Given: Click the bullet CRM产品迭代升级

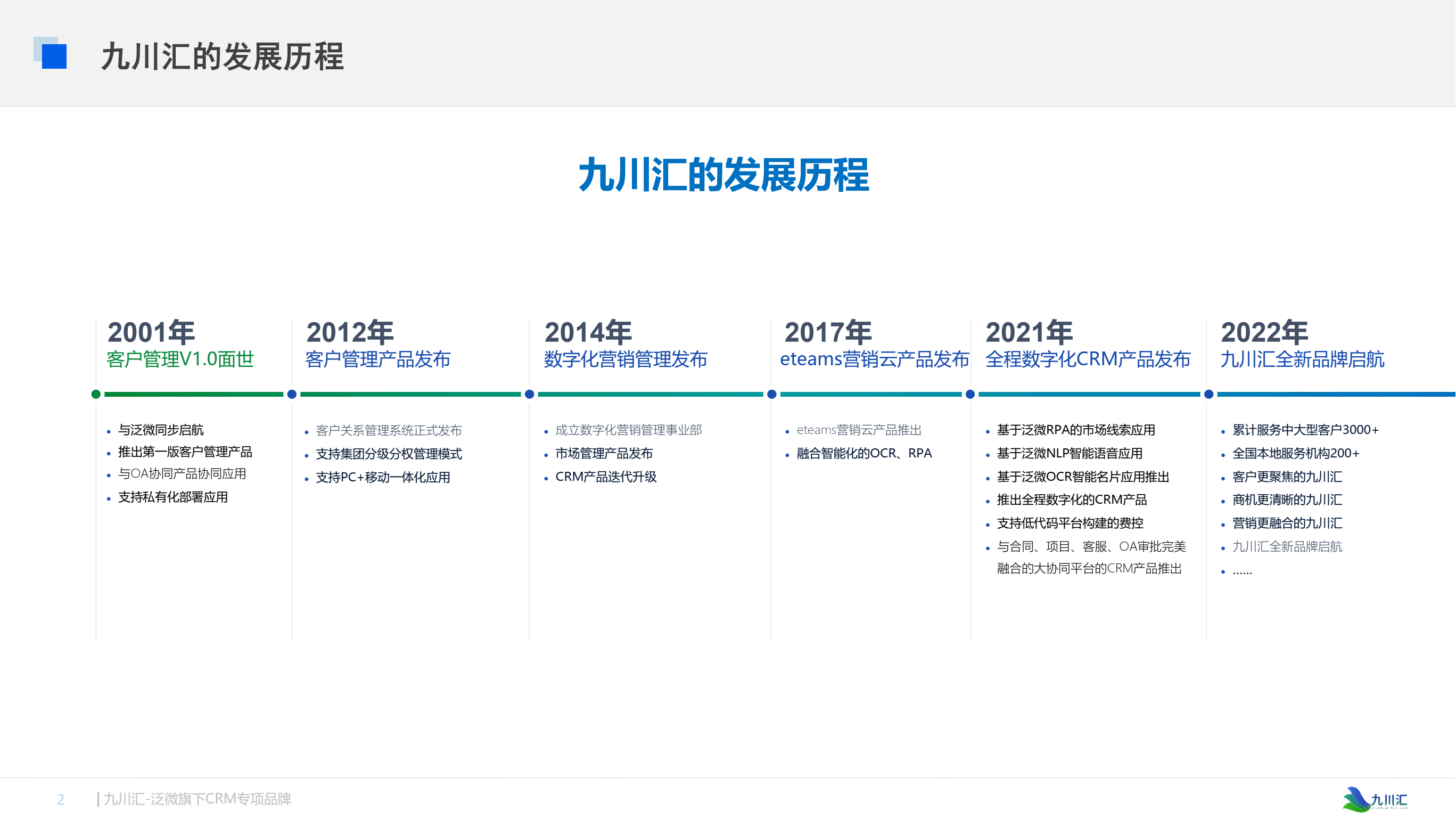Looking at the screenshot, I should tap(606, 477).
